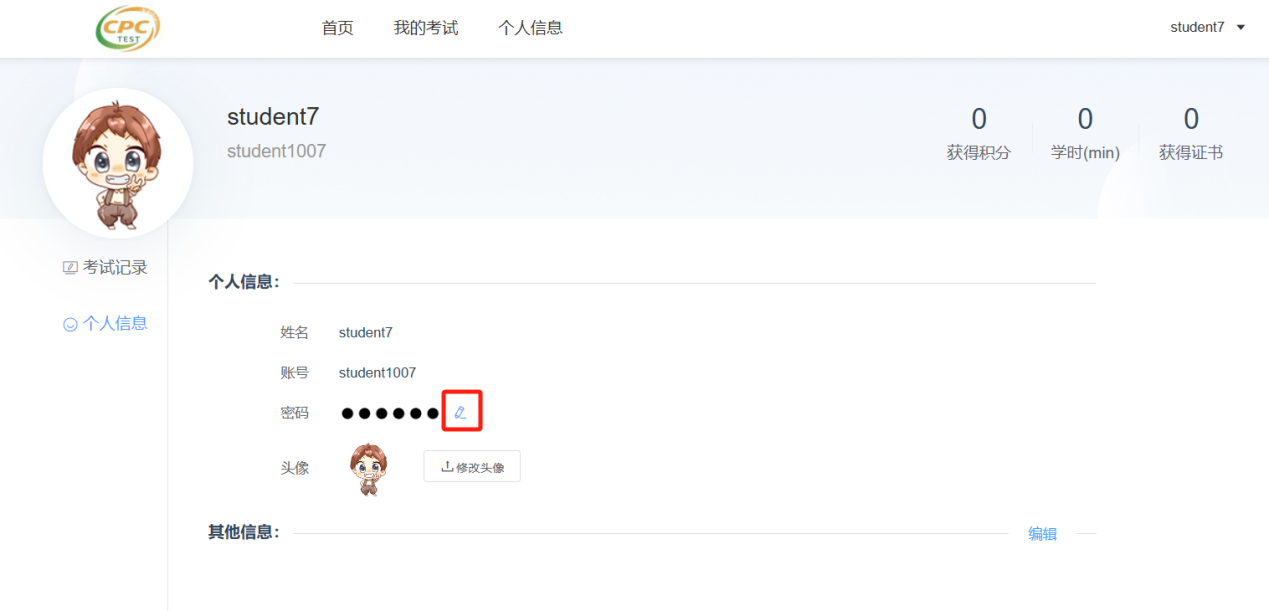The width and height of the screenshot is (1269, 611).
Task: Click the CPC Test logo
Action: tap(128, 28)
